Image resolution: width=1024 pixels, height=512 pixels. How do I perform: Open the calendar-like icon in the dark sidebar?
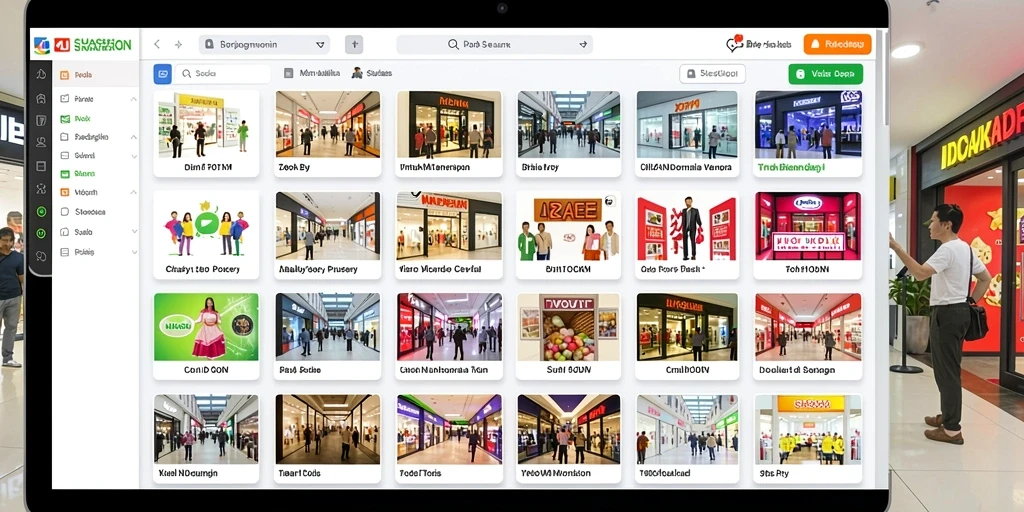(x=41, y=120)
